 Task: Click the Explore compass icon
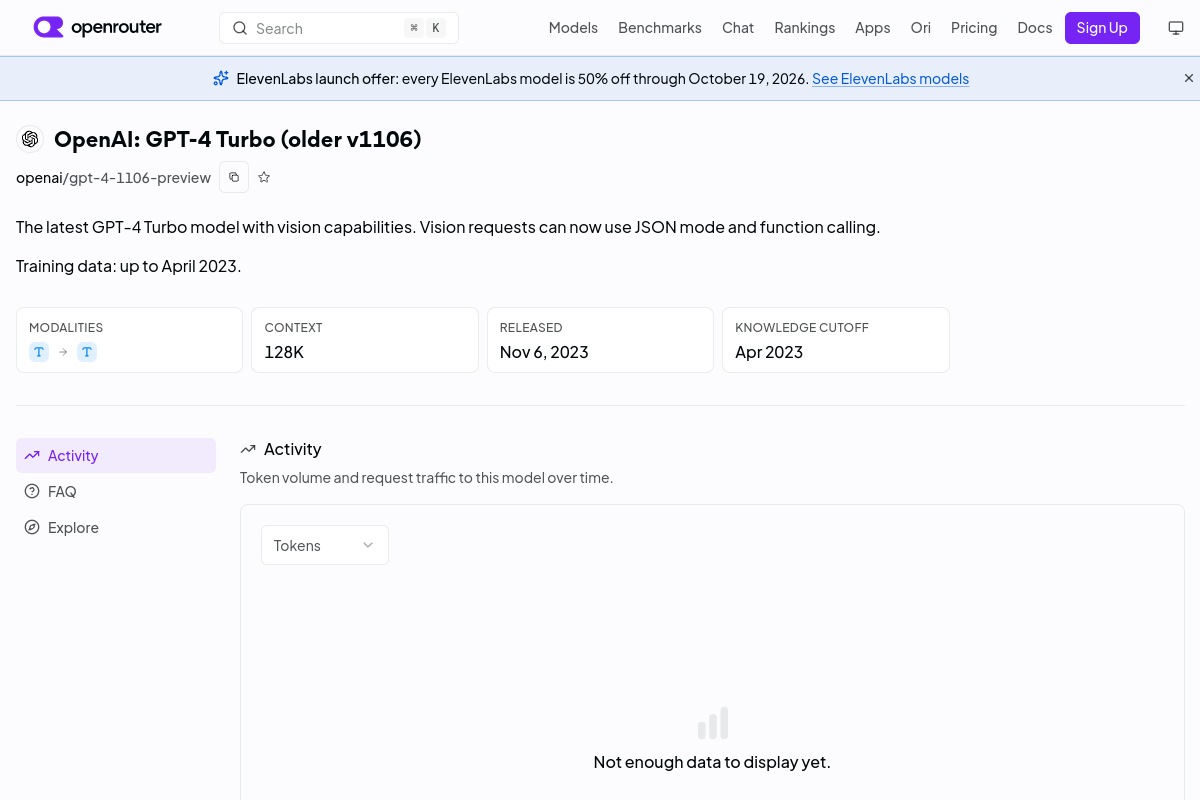(32, 527)
